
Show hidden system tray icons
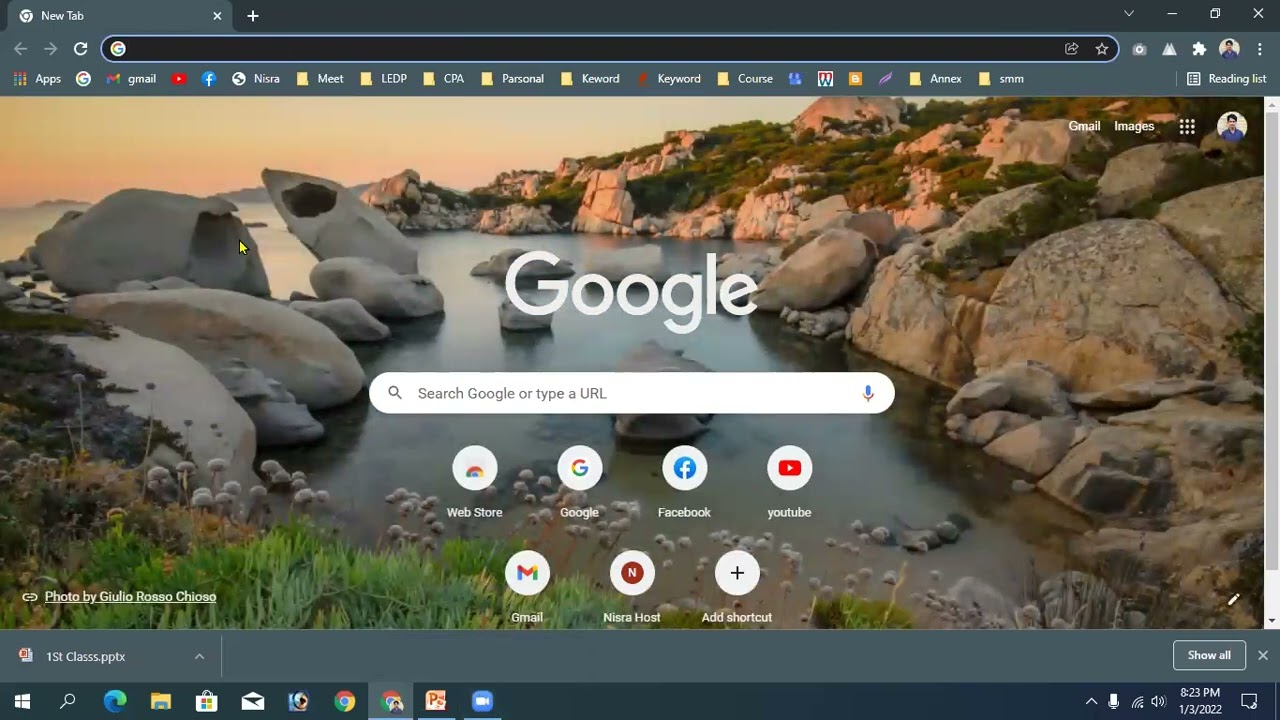[x=1091, y=701]
